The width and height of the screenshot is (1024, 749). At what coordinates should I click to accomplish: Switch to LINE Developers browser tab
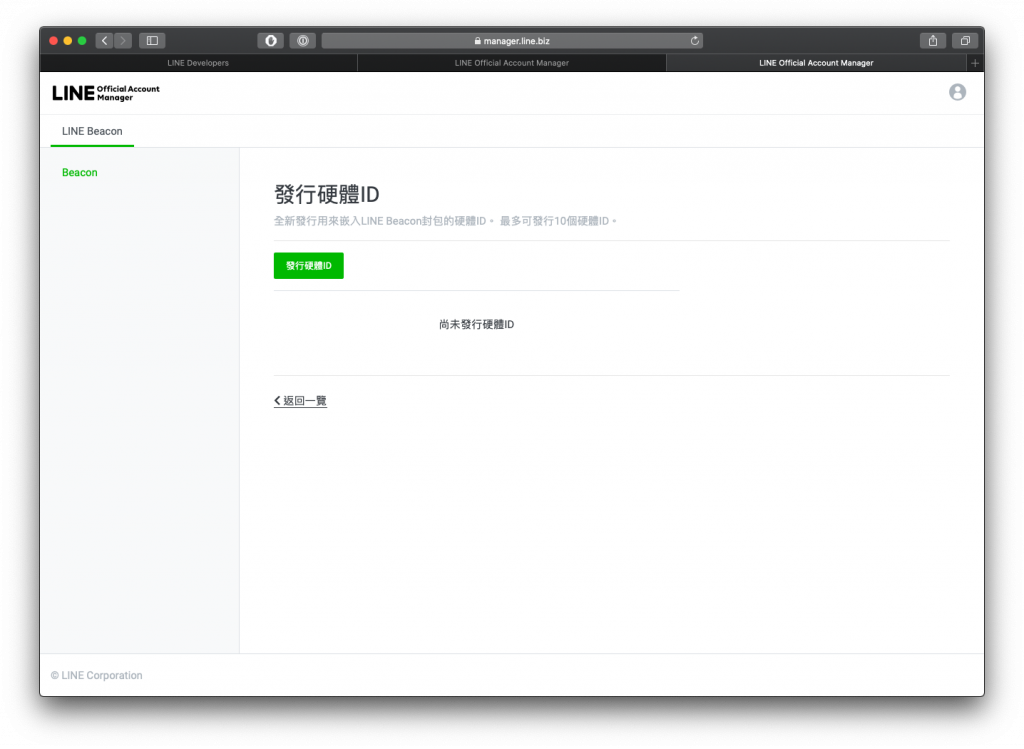[198, 63]
